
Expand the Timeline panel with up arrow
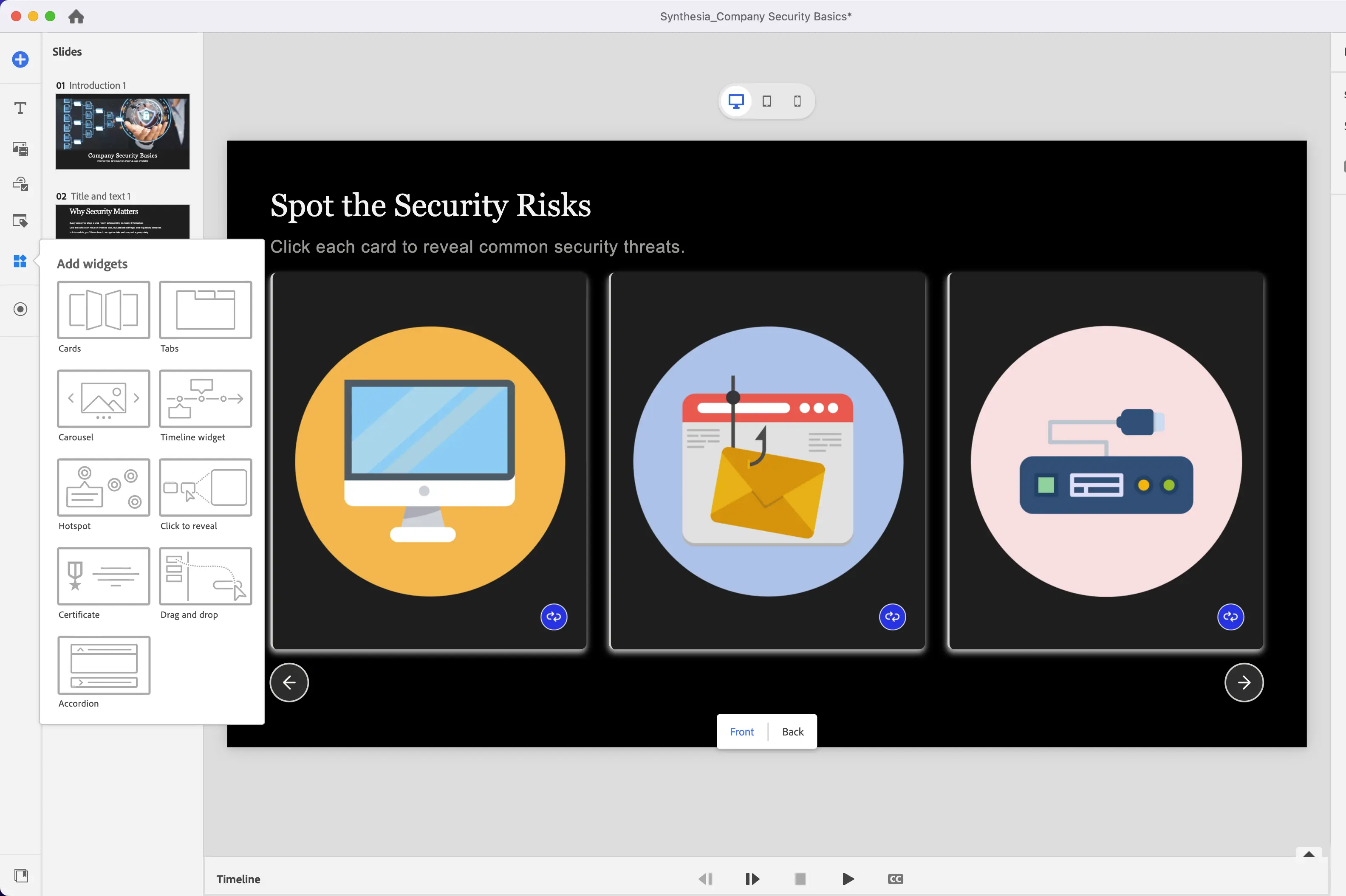click(x=1308, y=855)
